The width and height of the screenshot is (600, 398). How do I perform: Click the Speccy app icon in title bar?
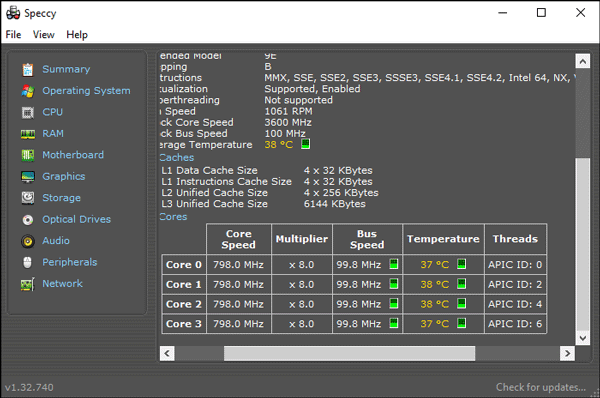coord(13,13)
